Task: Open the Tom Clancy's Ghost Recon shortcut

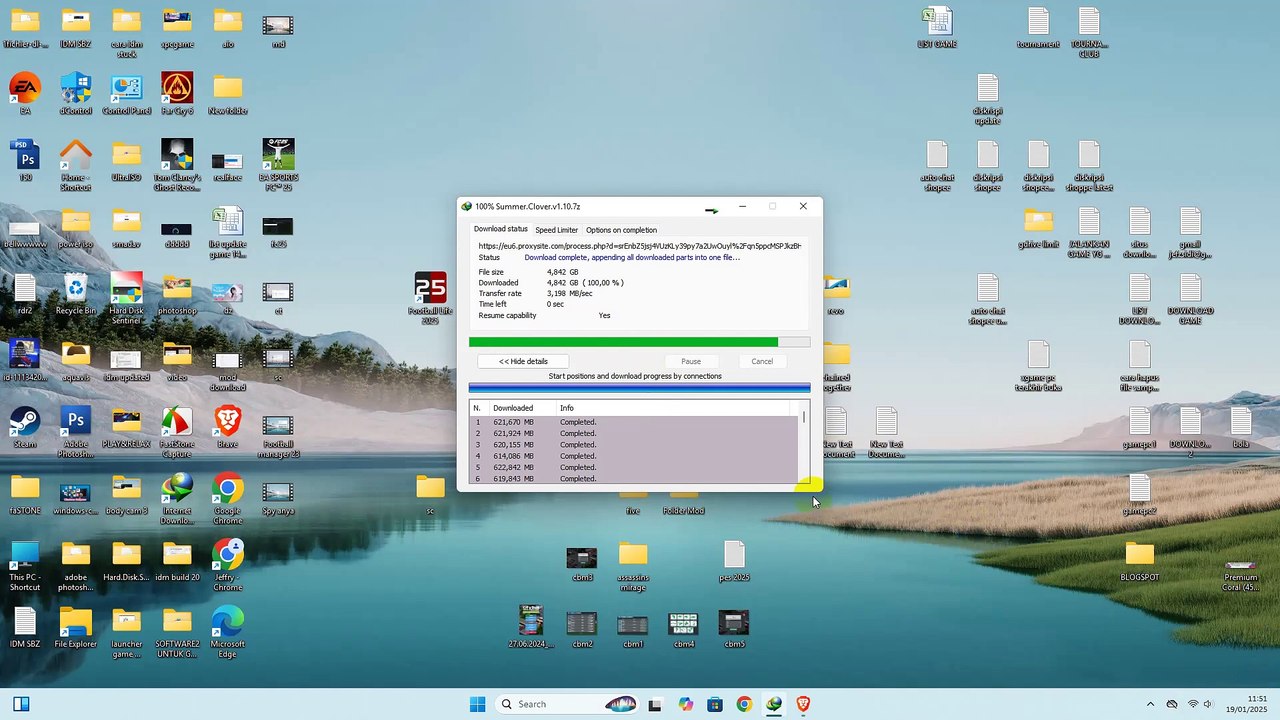Action: (177, 165)
